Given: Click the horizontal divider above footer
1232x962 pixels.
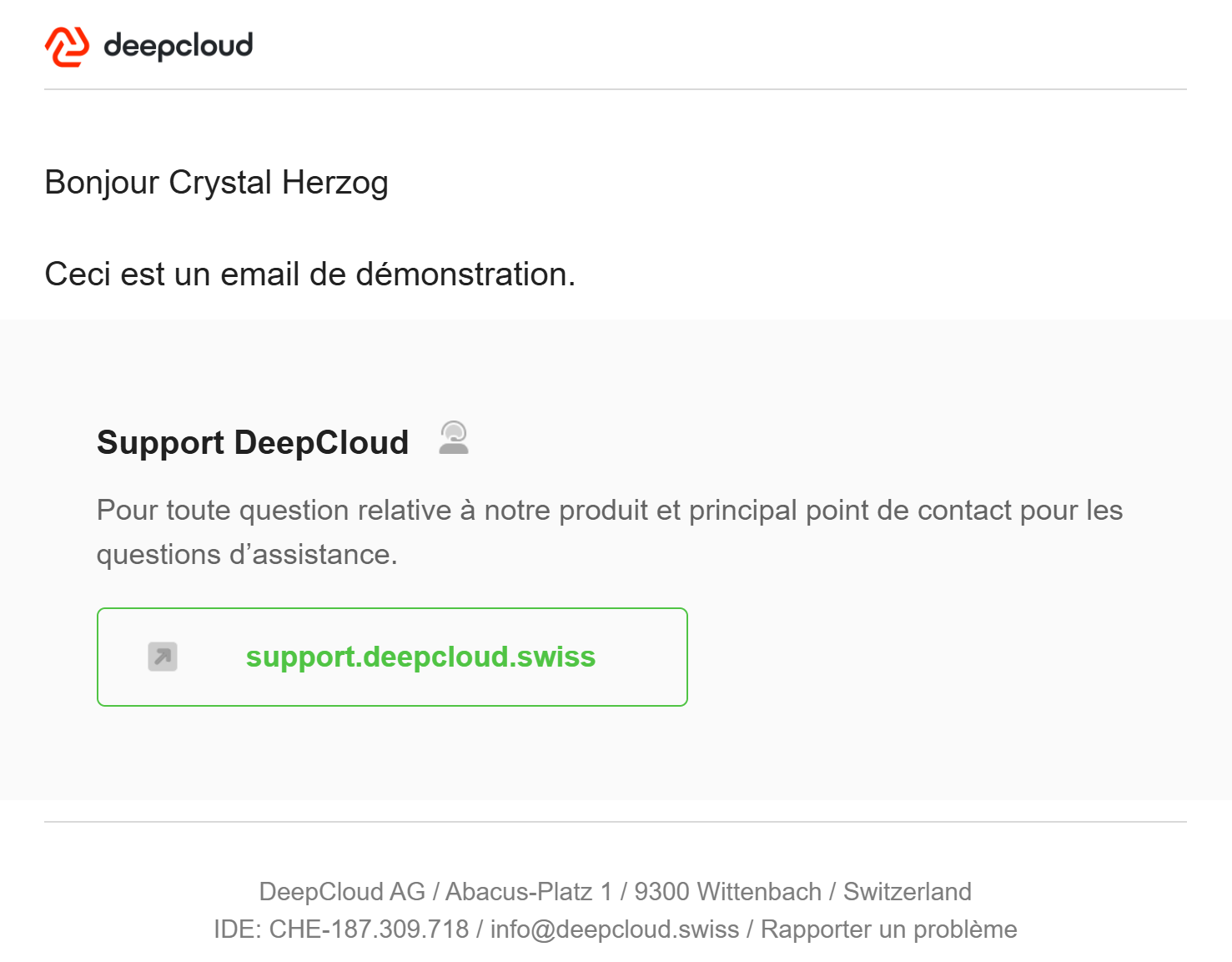Looking at the screenshot, I should tap(616, 822).
